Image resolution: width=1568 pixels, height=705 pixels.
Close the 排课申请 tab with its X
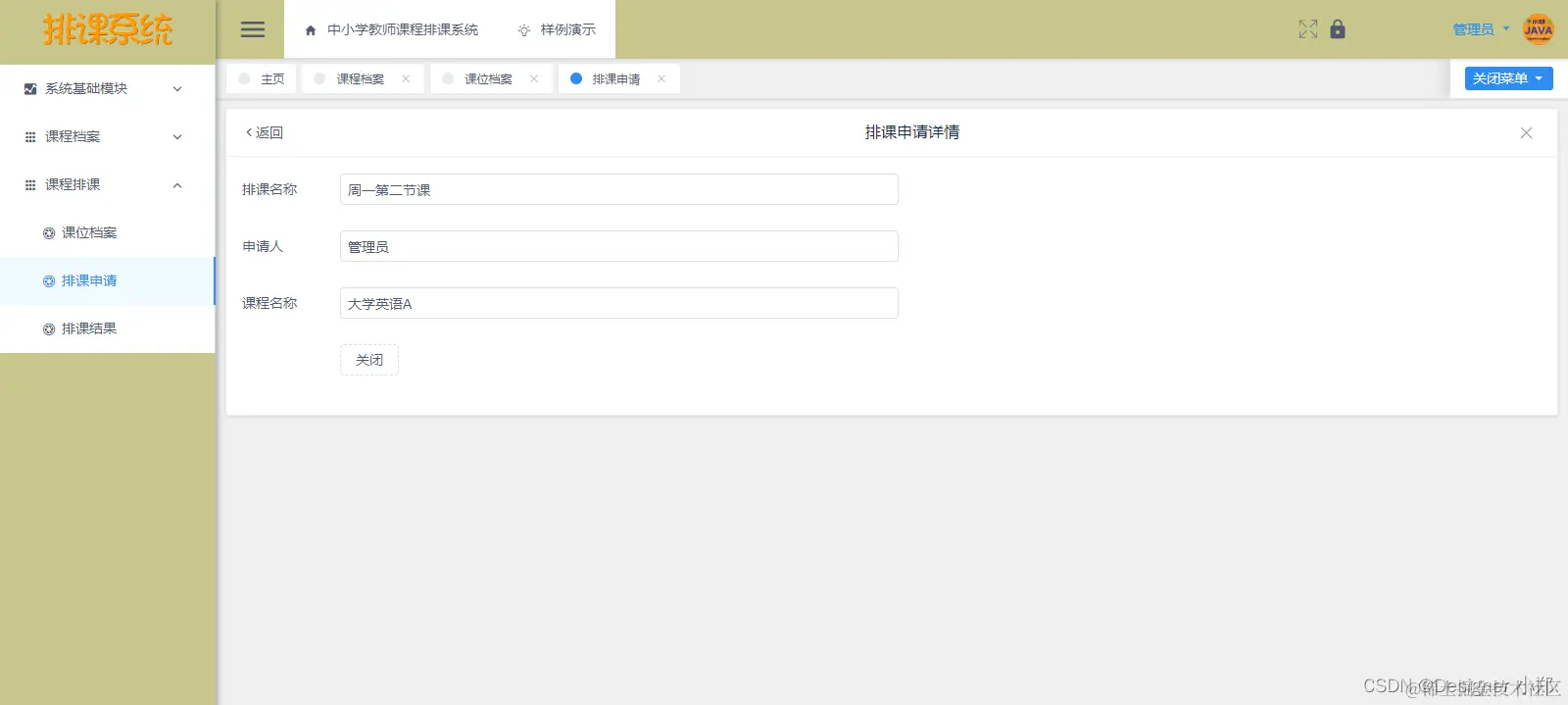pos(661,79)
